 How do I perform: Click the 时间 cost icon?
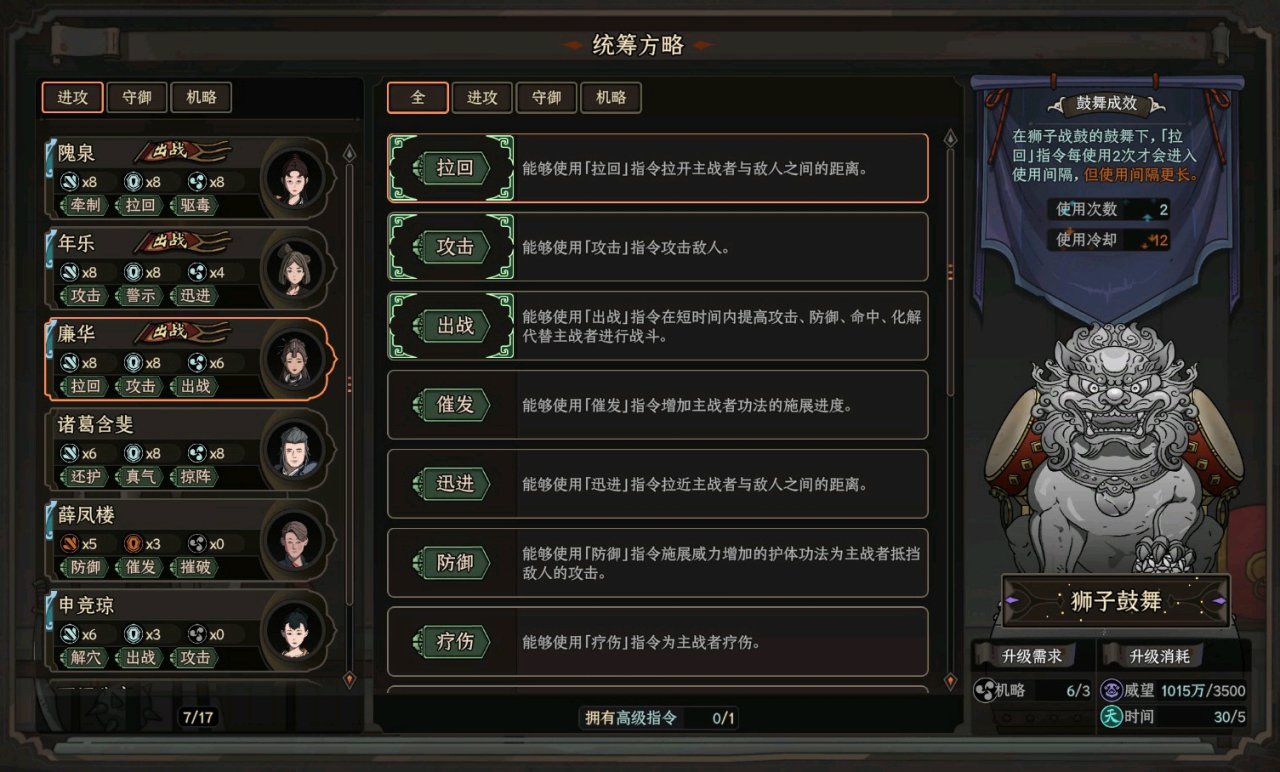point(1110,716)
